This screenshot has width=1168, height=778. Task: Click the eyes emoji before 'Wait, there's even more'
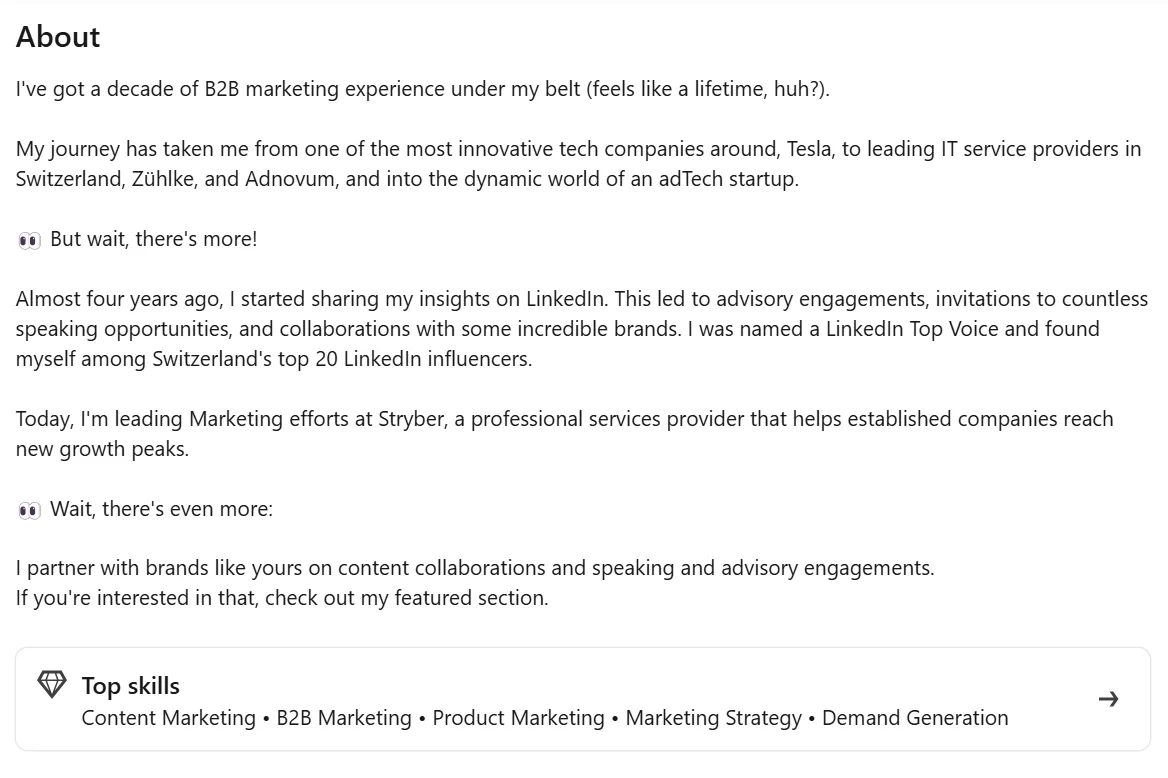tap(28, 508)
